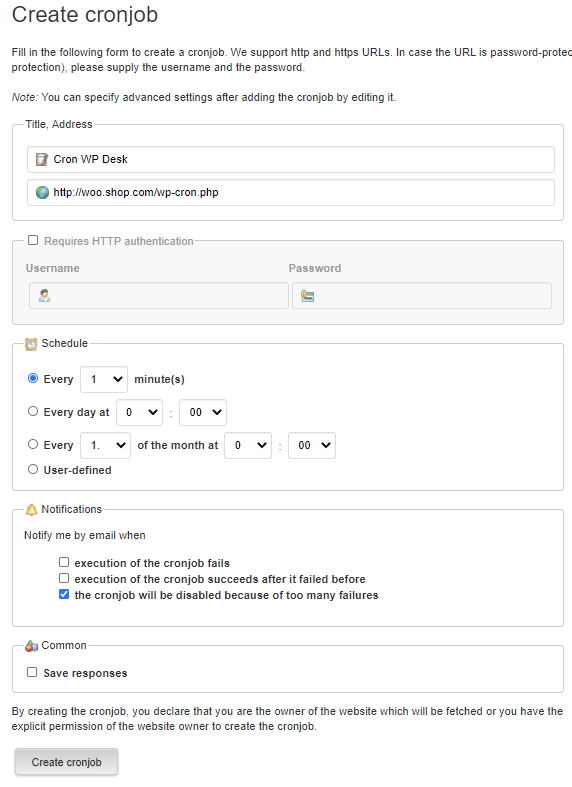Click the notepad icon beside the title
The image size is (572, 787).
point(42,160)
